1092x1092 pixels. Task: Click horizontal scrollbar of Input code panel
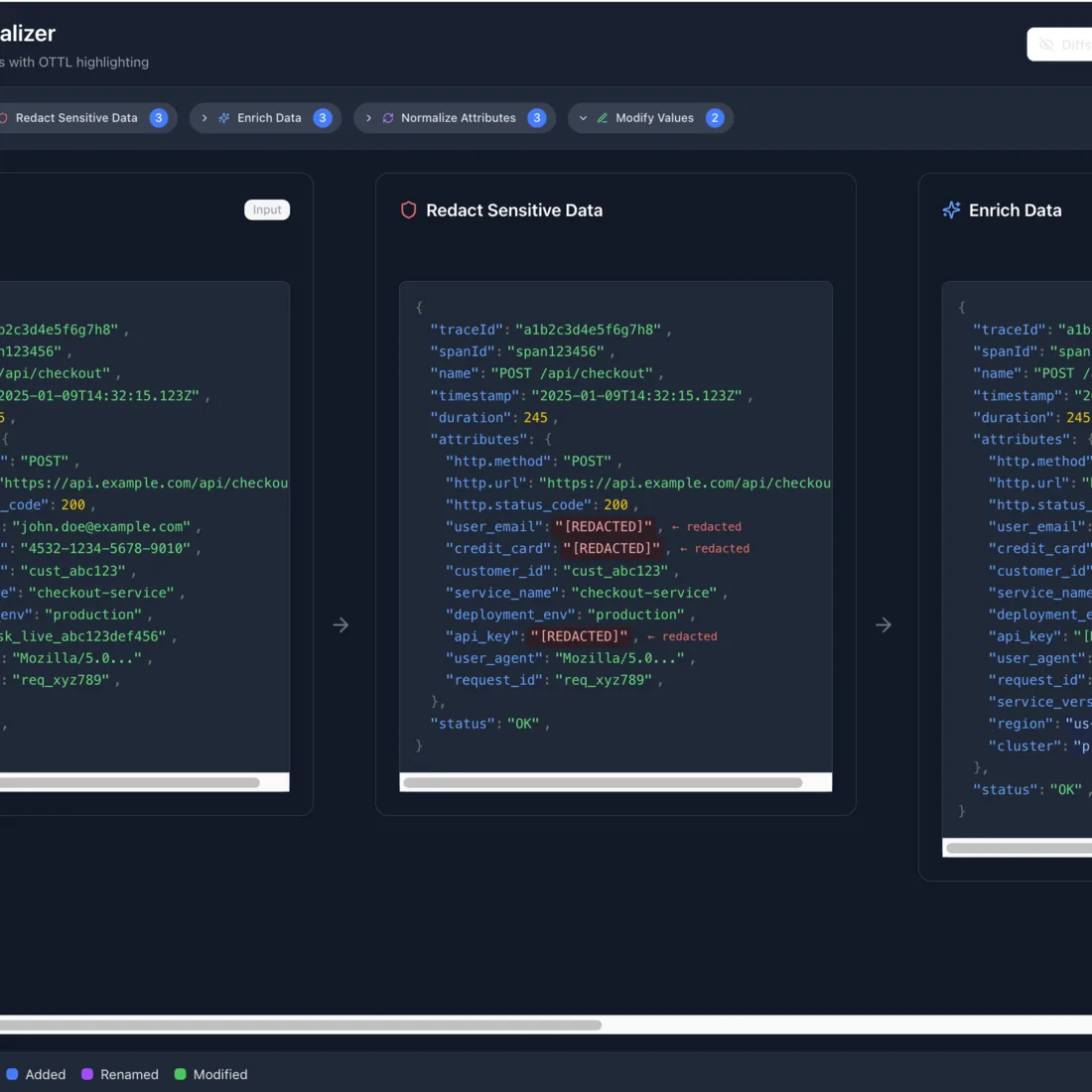[129, 782]
